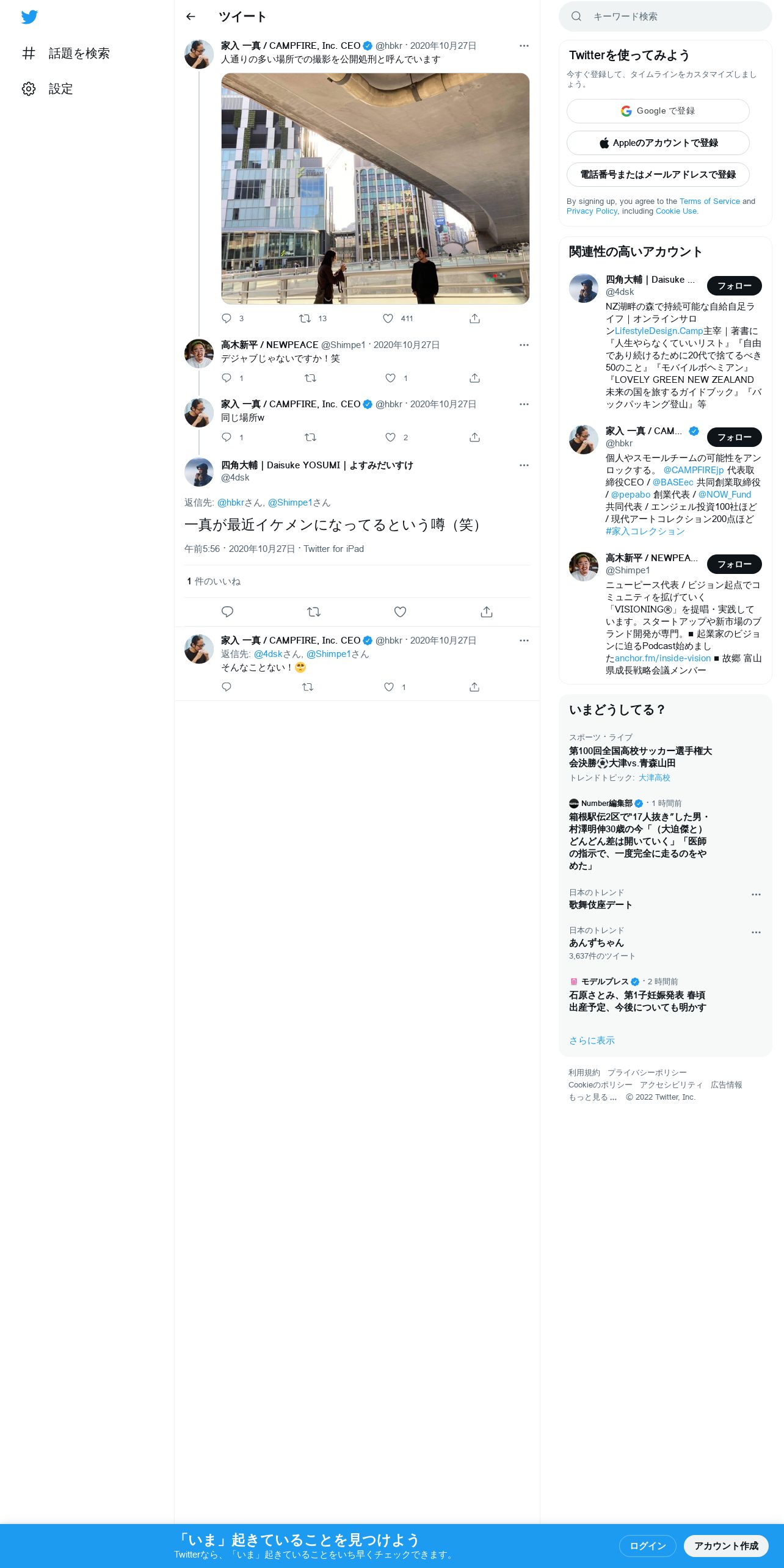Share the main tweet via share icon
Image resolution: width=784 pixels, height=1568 pixels.
click(x=487, y=612)
